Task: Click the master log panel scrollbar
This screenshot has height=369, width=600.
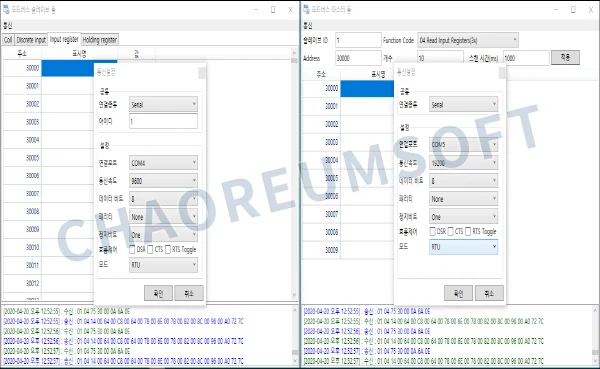Action: click(x=595, y=335)
